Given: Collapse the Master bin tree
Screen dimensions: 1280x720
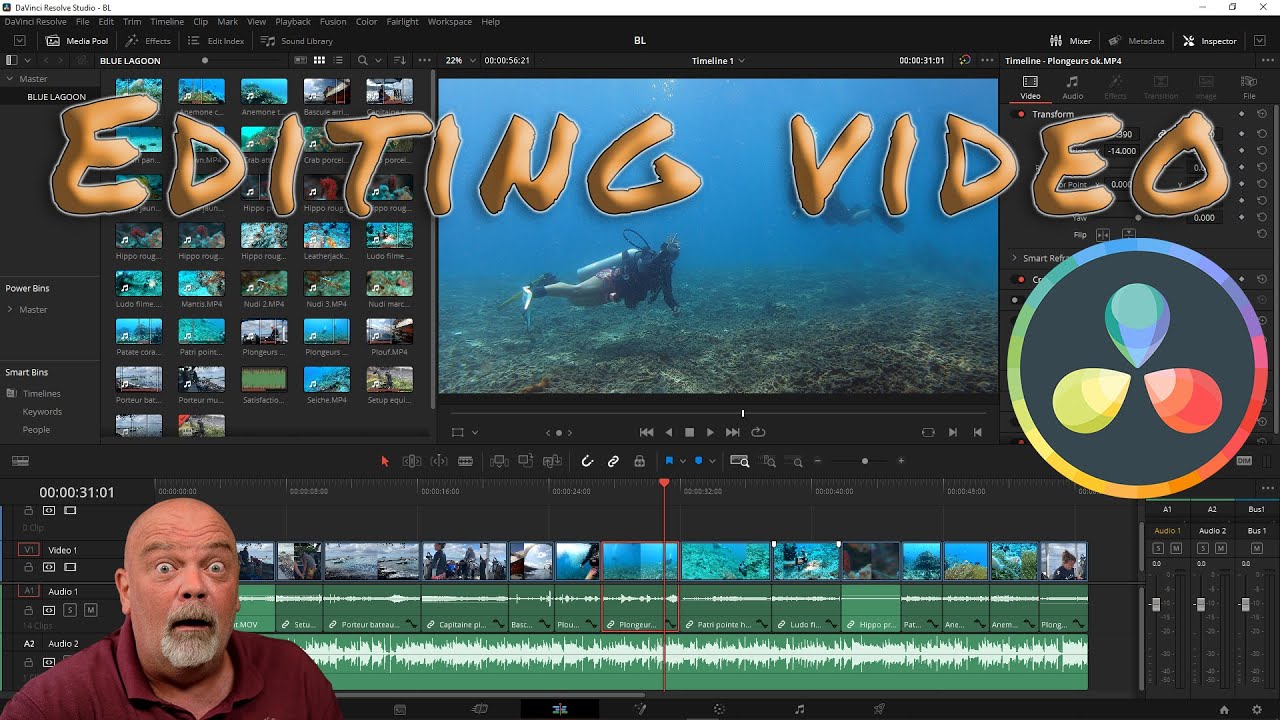Looking at the screenshot, I should click(x=10, y=79).
